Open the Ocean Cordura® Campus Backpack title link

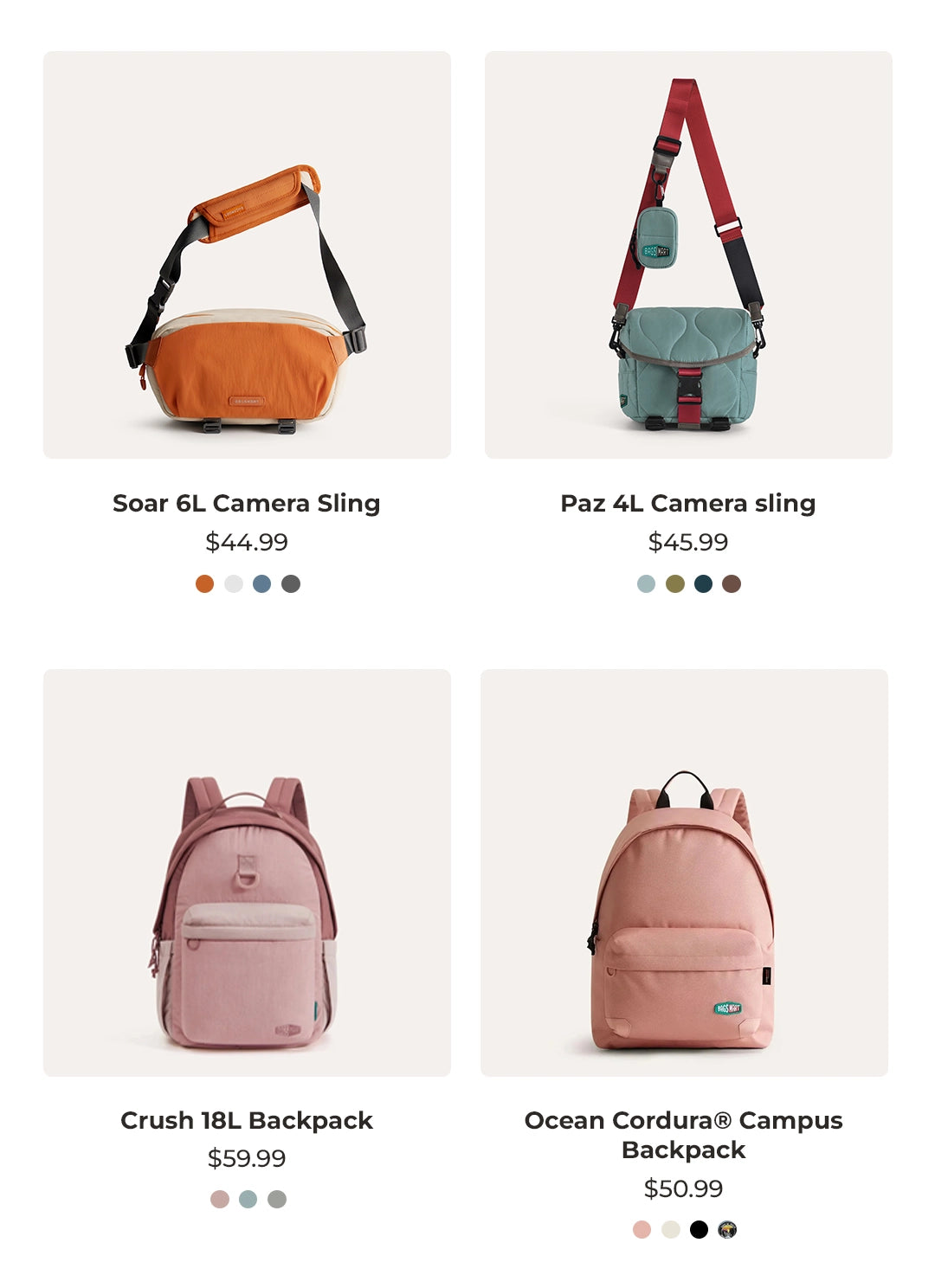[x=684, y=1135]
